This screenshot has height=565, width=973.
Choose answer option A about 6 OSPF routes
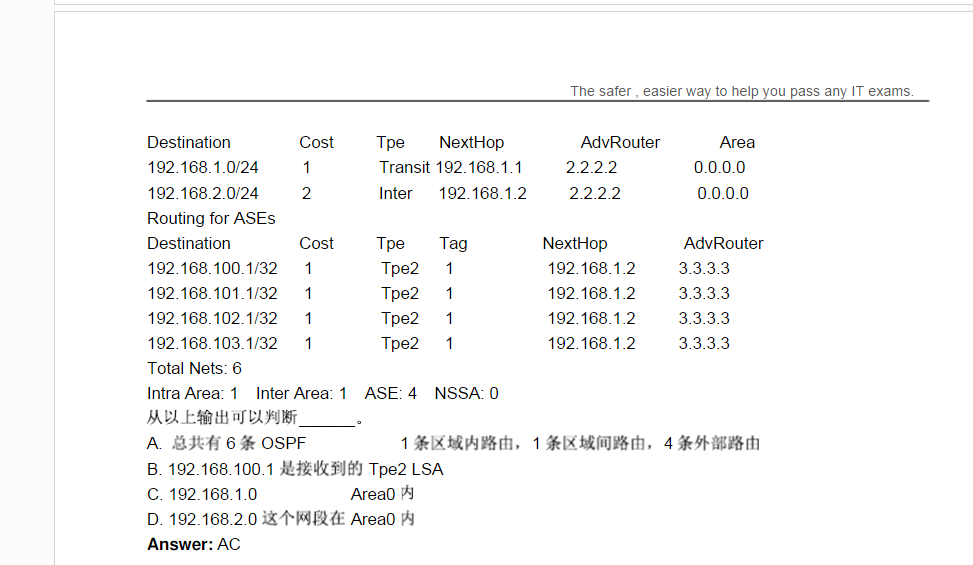point(227,443)
